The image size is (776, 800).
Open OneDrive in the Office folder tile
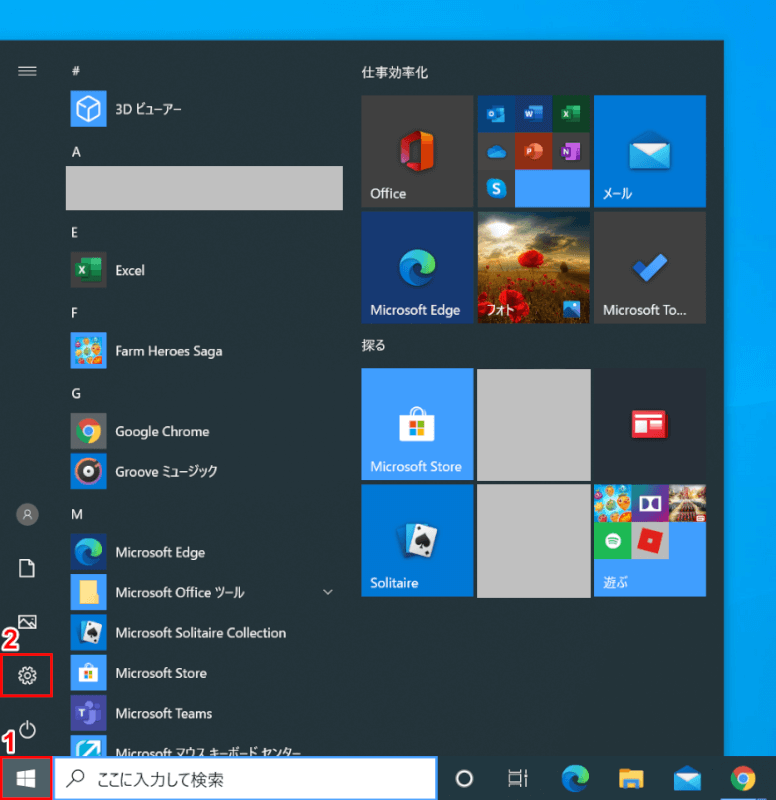496,151
